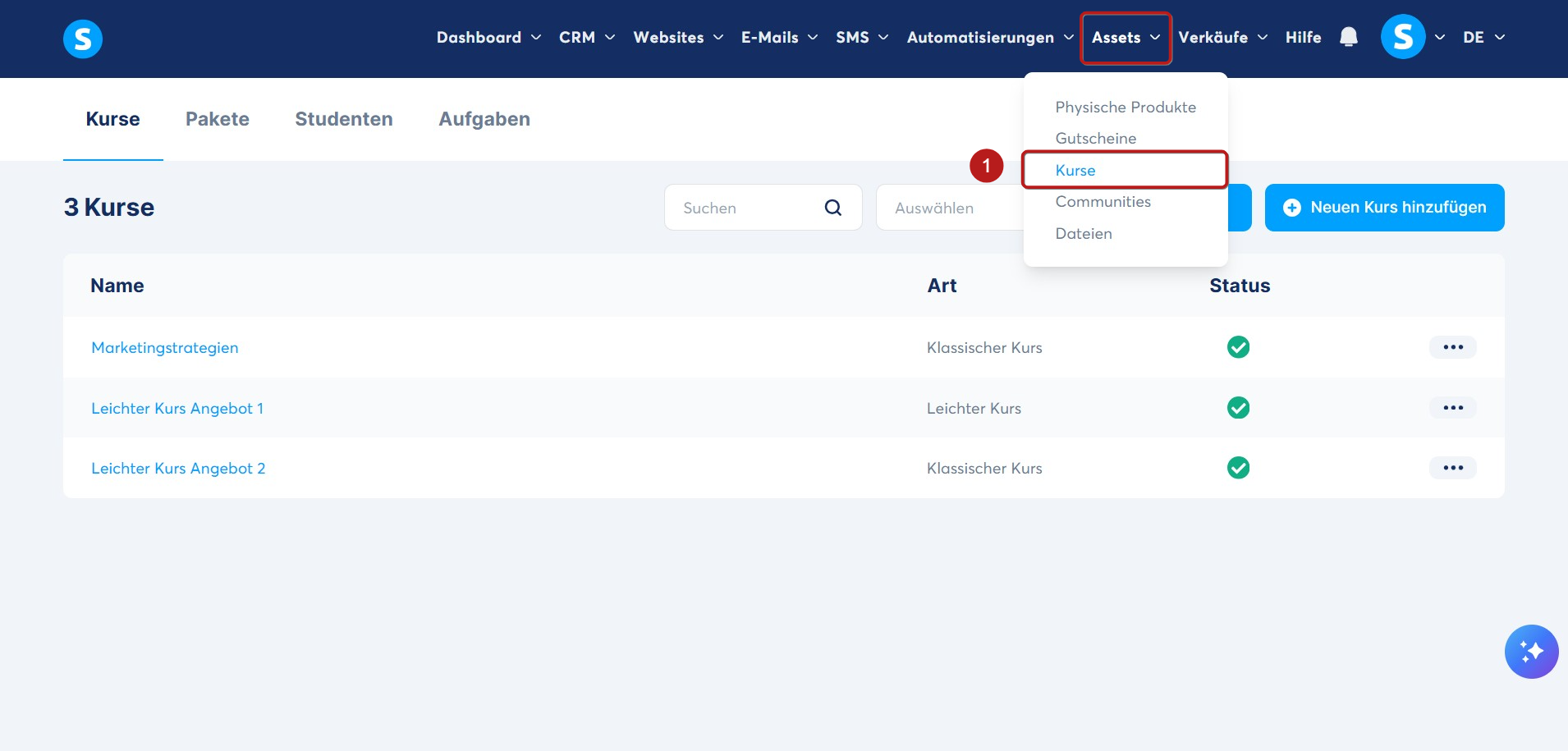Viewport: 1568px width, 751px height.
Task: Click the user profile avatar
Action: tap(1403, 37)
